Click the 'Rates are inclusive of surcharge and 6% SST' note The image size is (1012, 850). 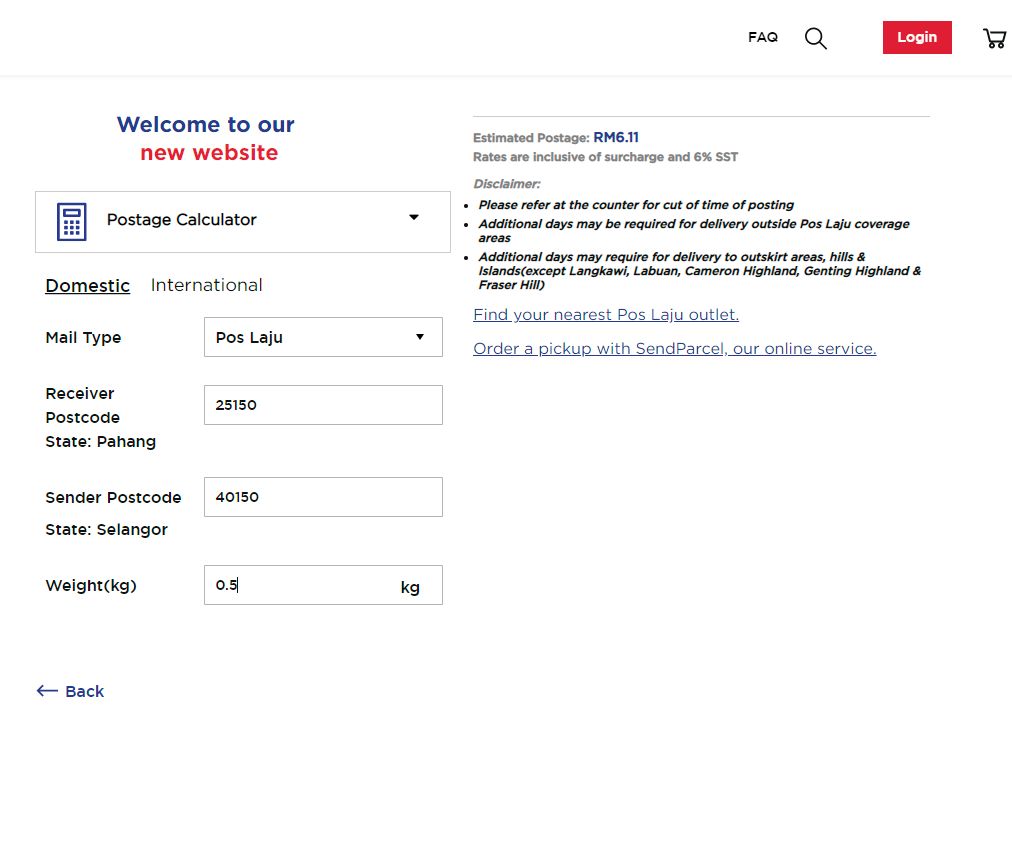[605, 157]
